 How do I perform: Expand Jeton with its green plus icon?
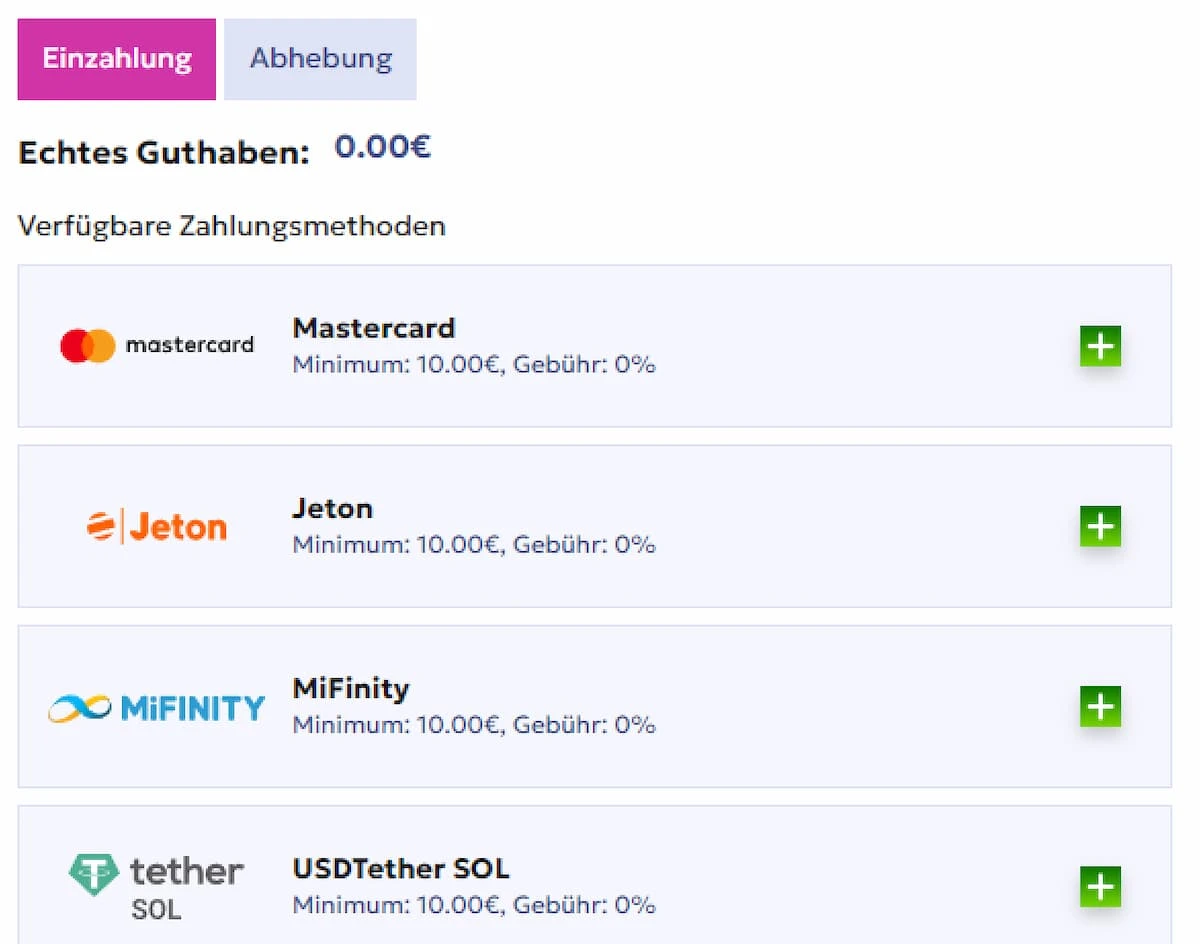coord(1100,527)
